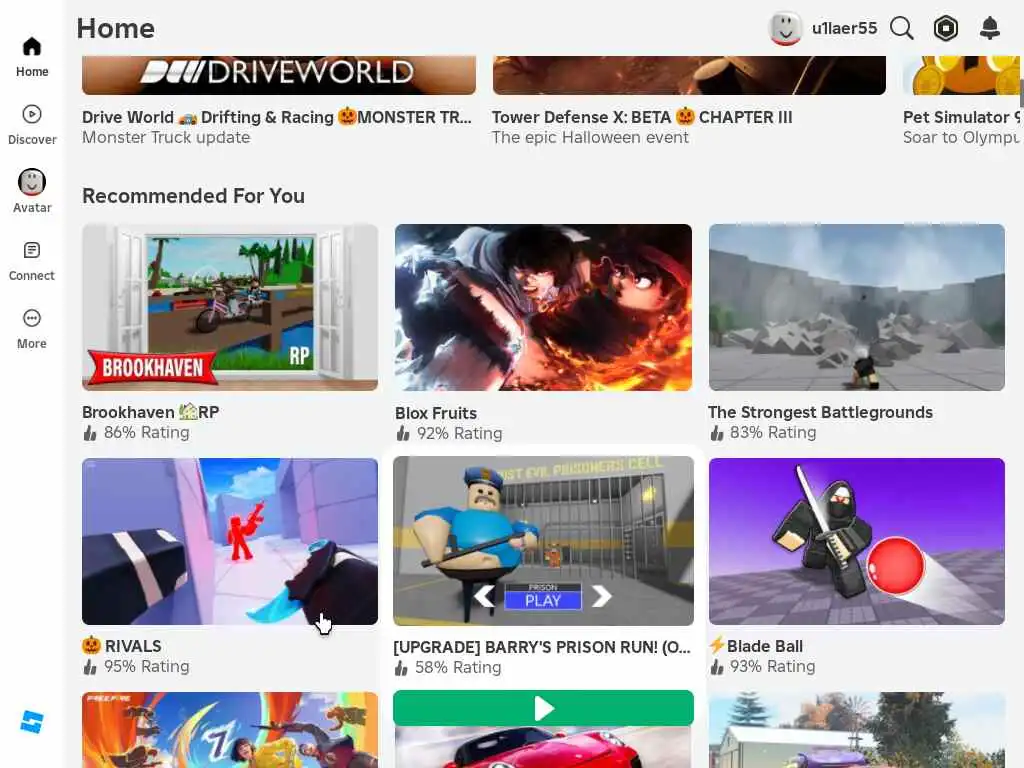Open the Drive World banner image
Image resolution: width=1024 pixels, height=768 pixels.
click(x=279, y=75)
